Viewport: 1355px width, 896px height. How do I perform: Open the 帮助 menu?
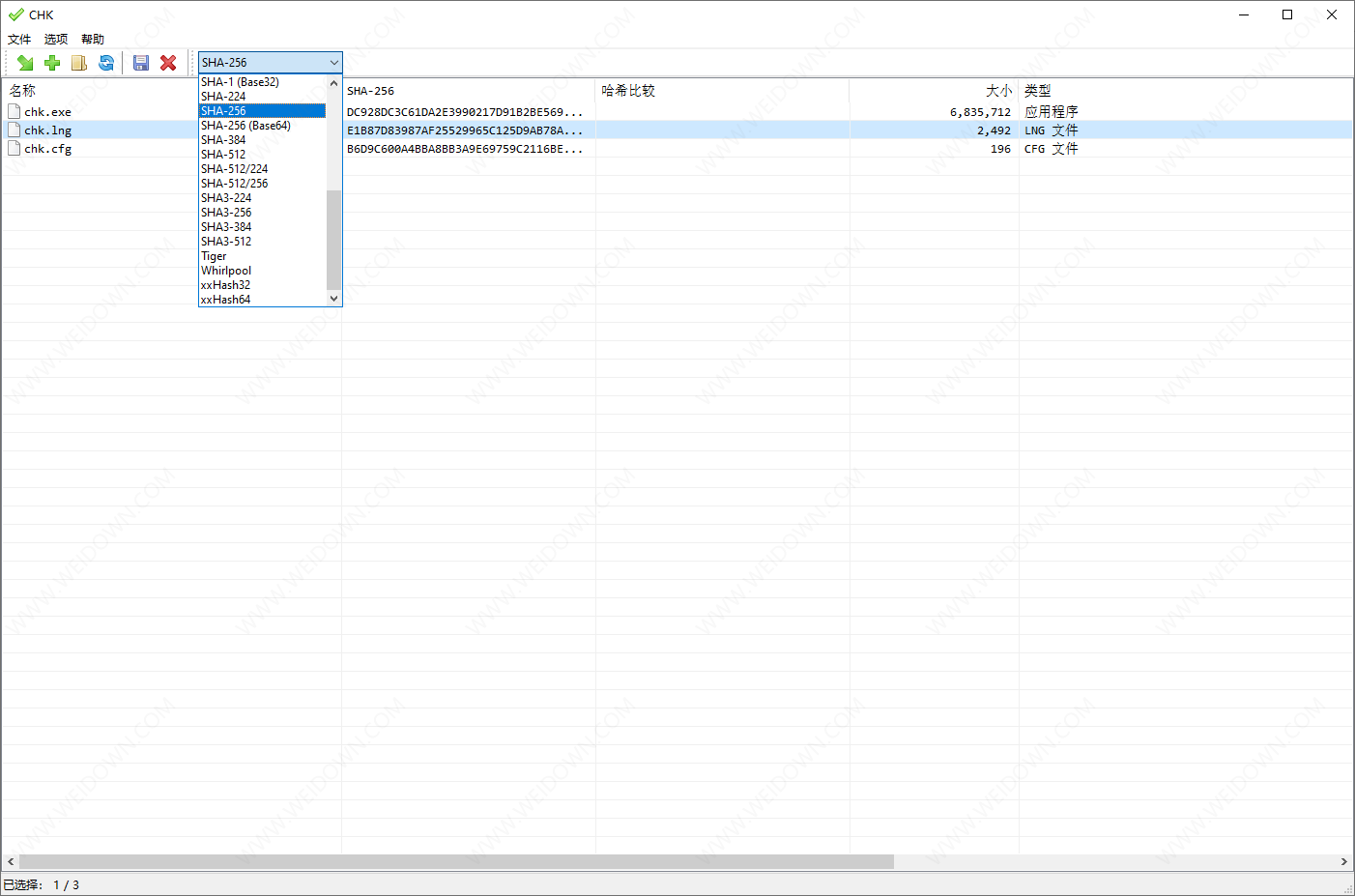coord(93,40)
